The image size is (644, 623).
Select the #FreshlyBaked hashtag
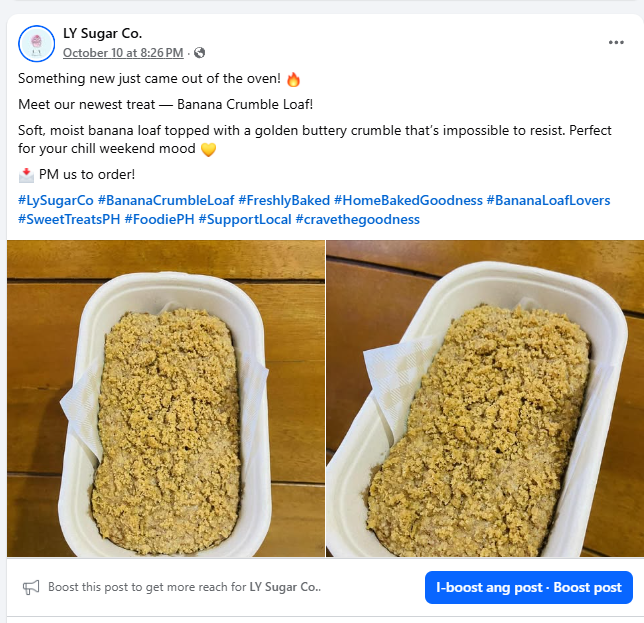pyautogui.click(x=283, y=200)
